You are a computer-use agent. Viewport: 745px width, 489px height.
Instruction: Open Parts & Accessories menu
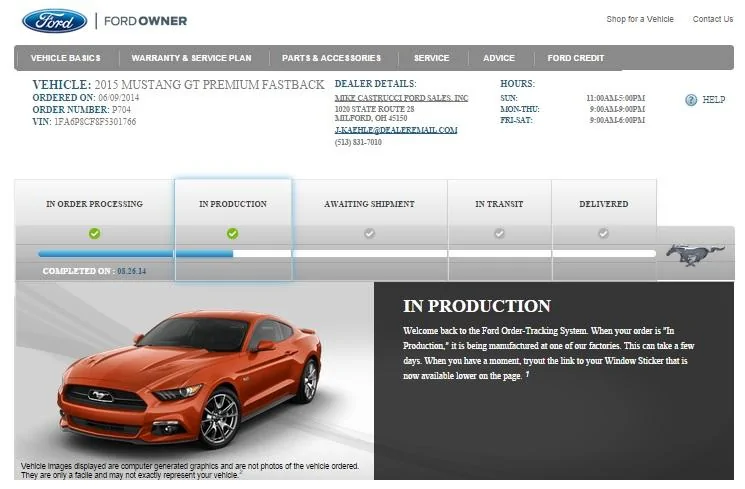331,58
